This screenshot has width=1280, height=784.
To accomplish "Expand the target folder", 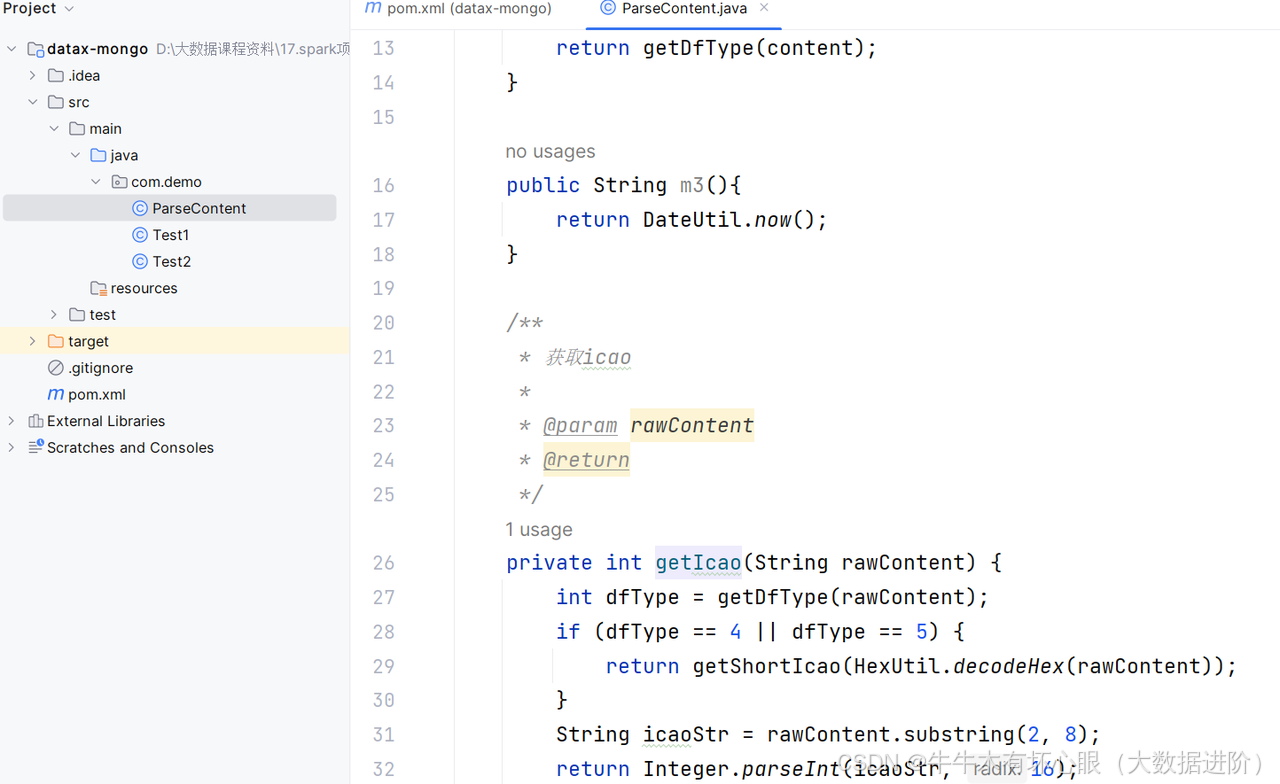I will (33, 341).
